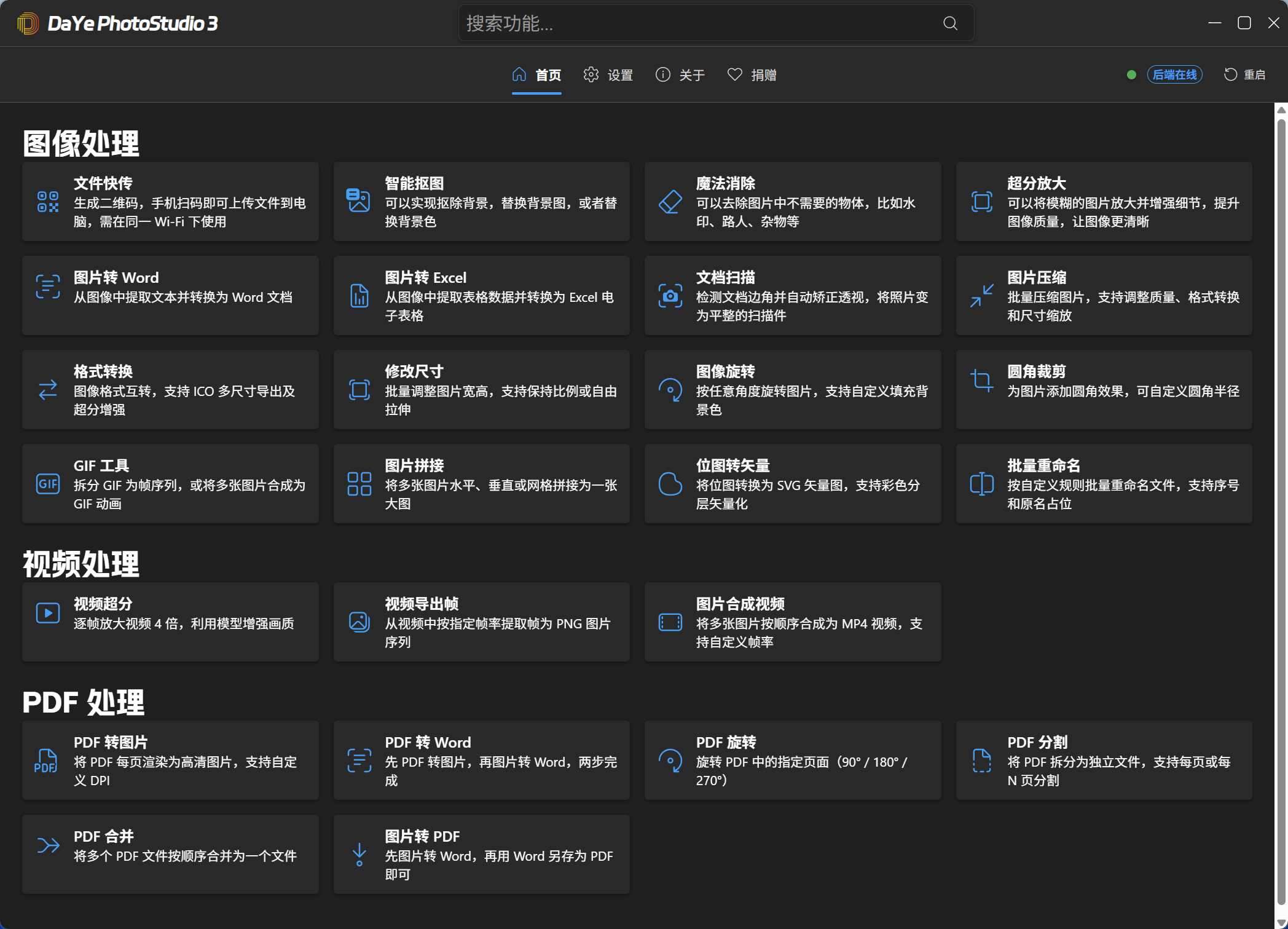Open the 视频导出帧 card title
This screenshot has width=1288, height=929.
(x=422, y=604)
